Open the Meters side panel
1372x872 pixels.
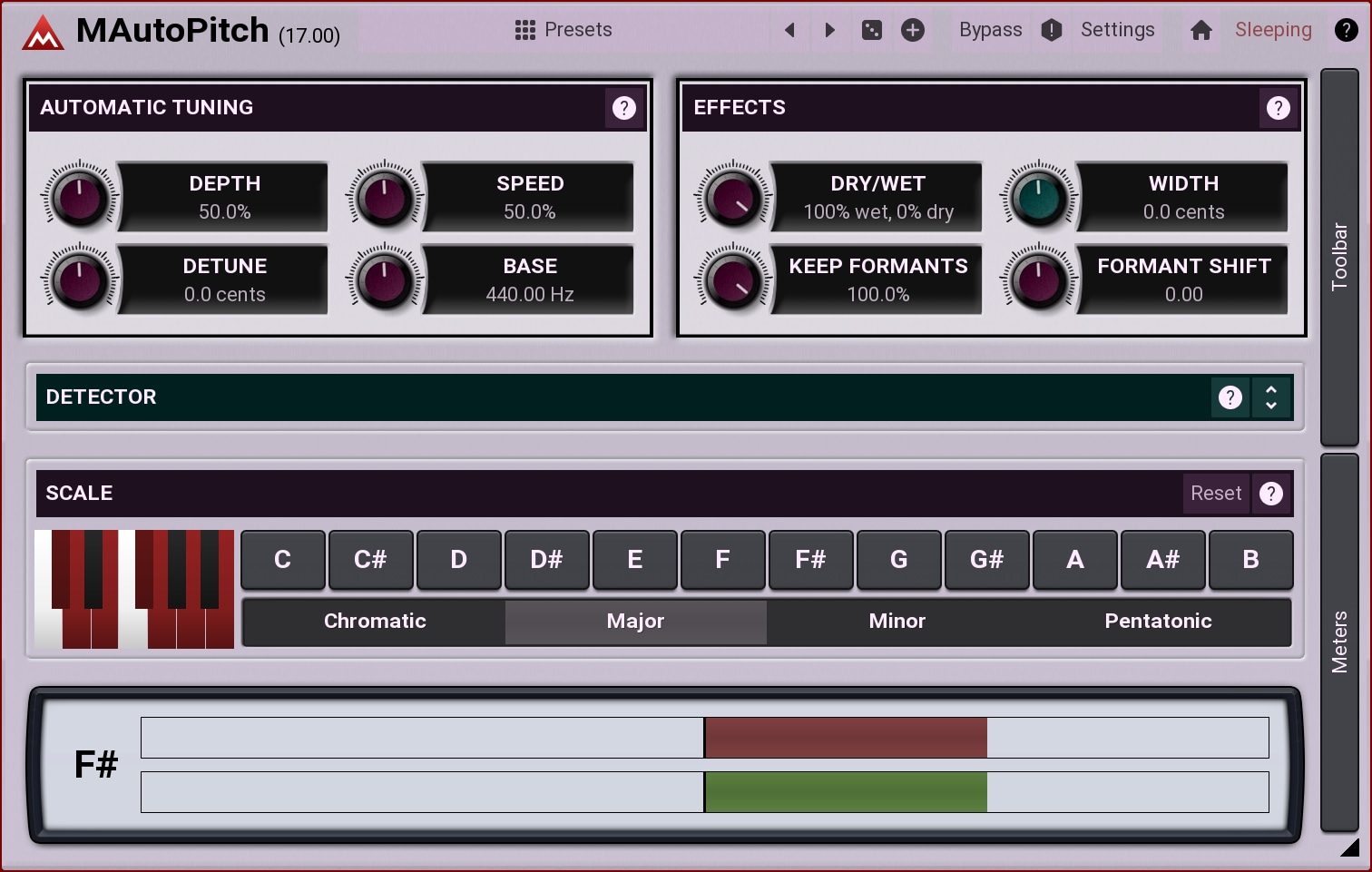pyautogui.click(x=1339, y=642)
